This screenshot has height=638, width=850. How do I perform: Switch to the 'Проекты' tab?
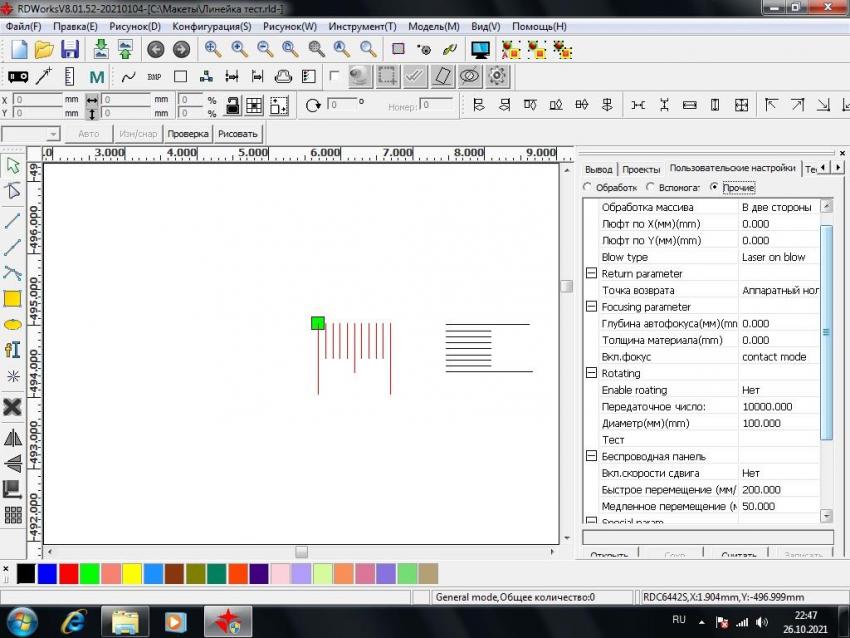pos(641,169)
